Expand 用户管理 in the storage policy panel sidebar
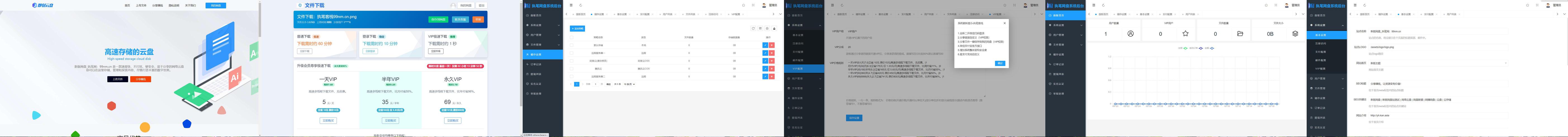 click(x=542, y=35)
